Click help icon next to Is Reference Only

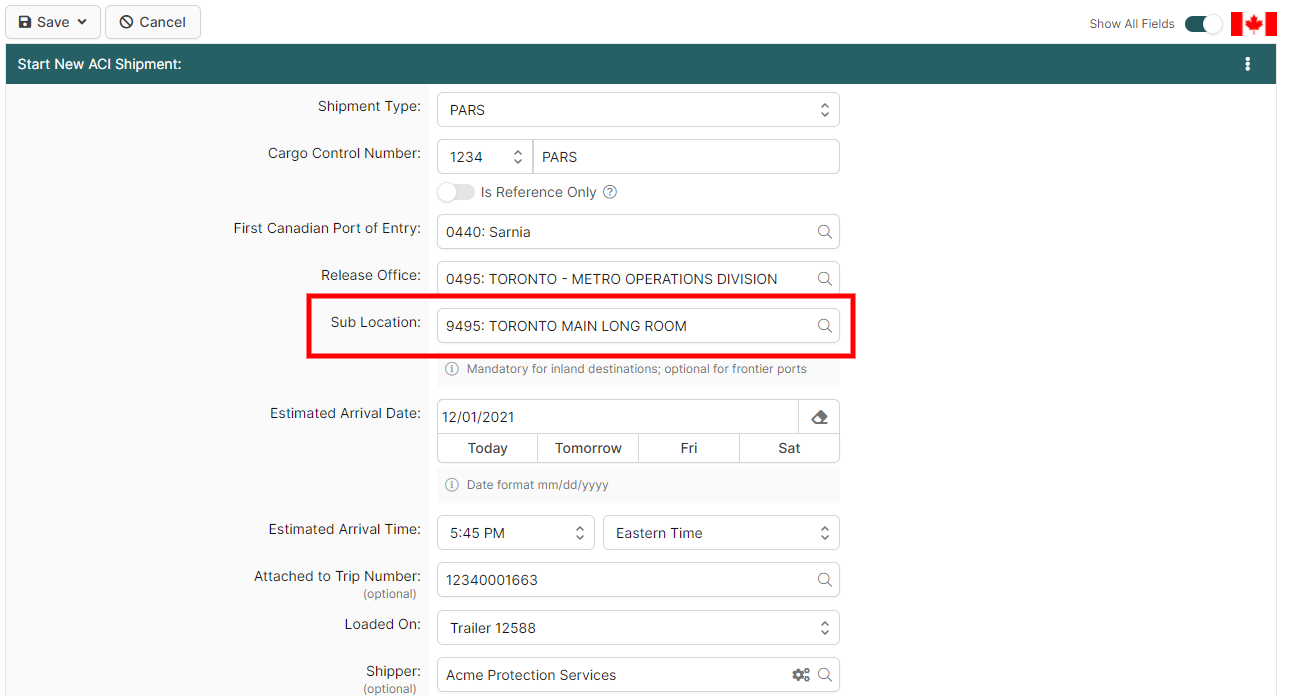pos(610,192)
